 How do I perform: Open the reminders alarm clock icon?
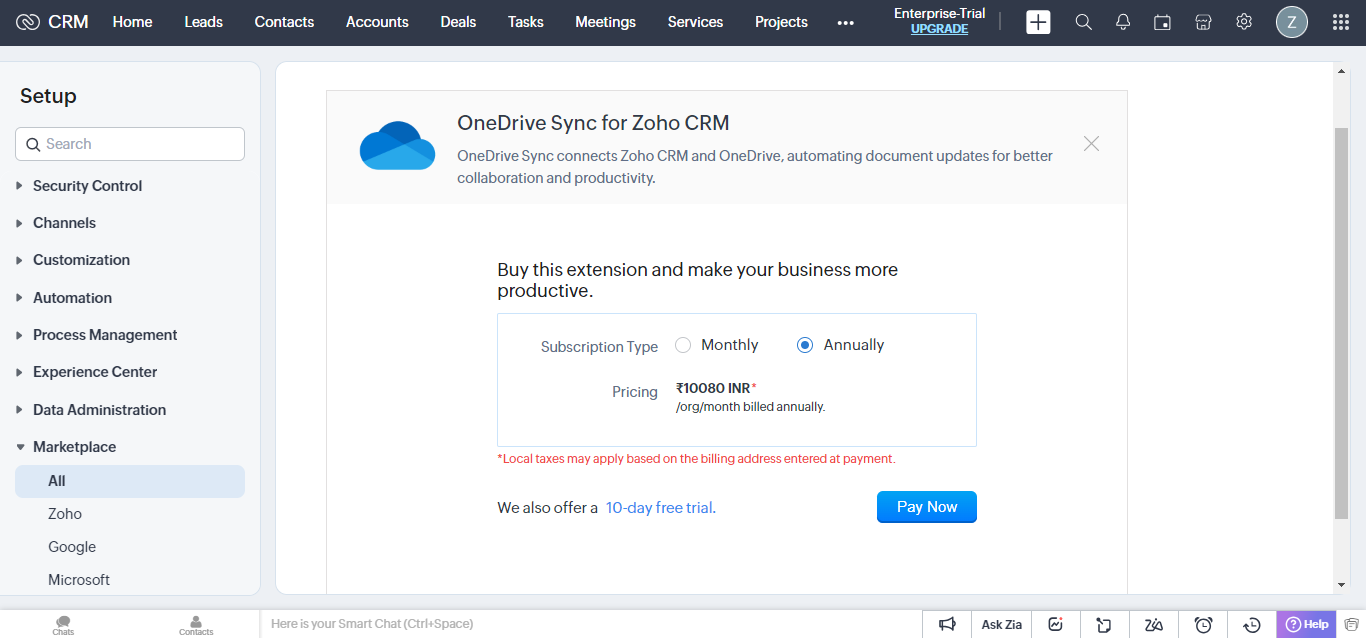pos(1203,624)
